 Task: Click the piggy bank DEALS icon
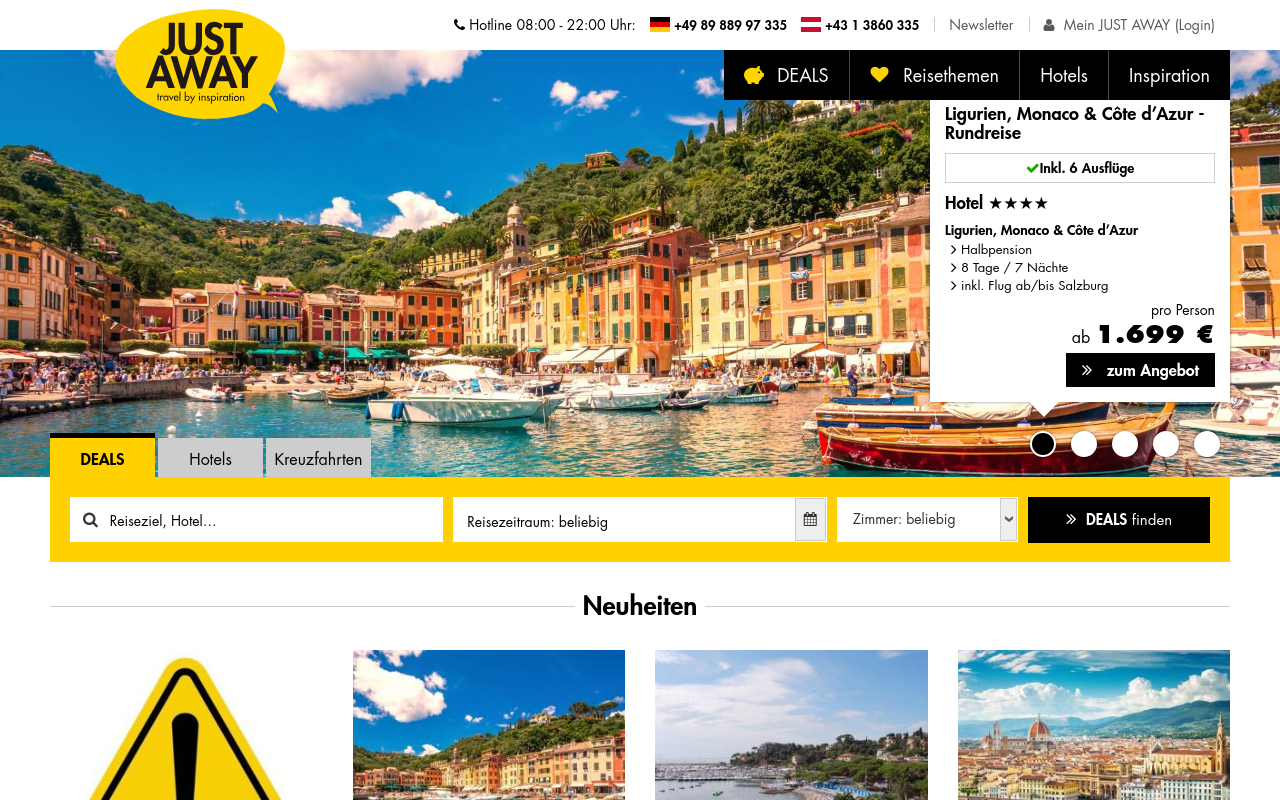click(x=754, y=75)
